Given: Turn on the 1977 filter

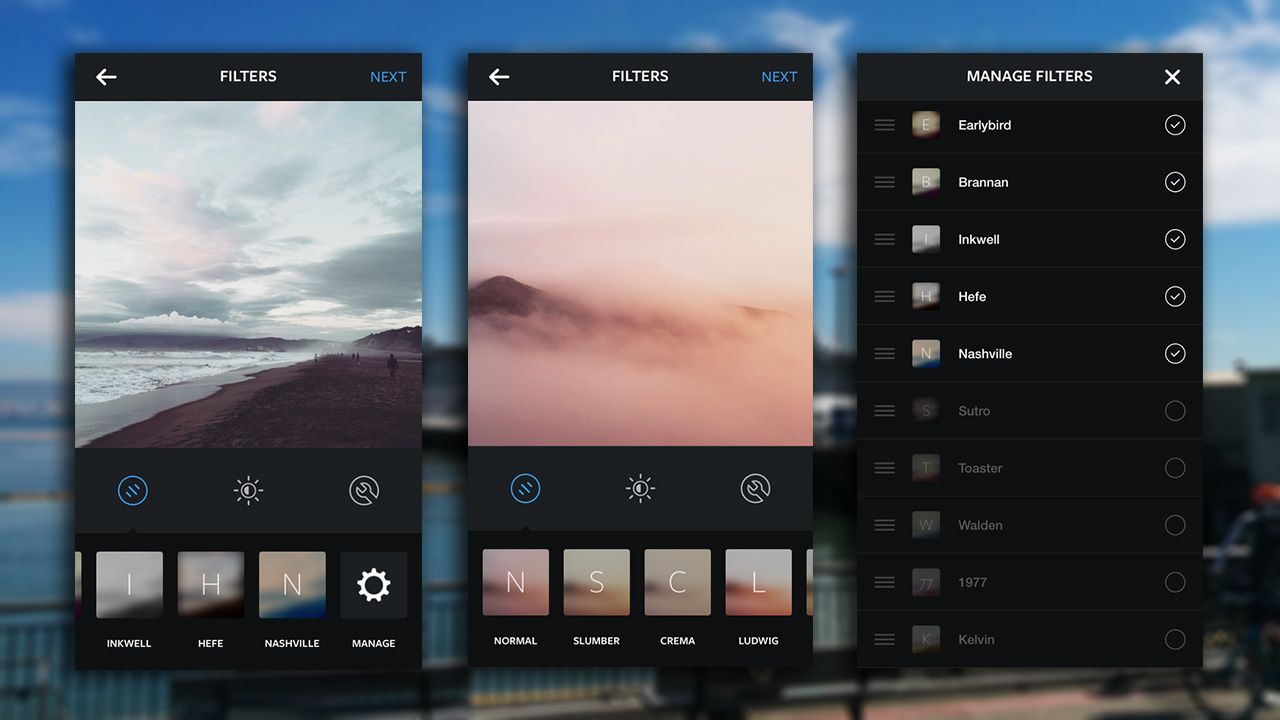Looking at the screenshot, I should [1175, 582].
